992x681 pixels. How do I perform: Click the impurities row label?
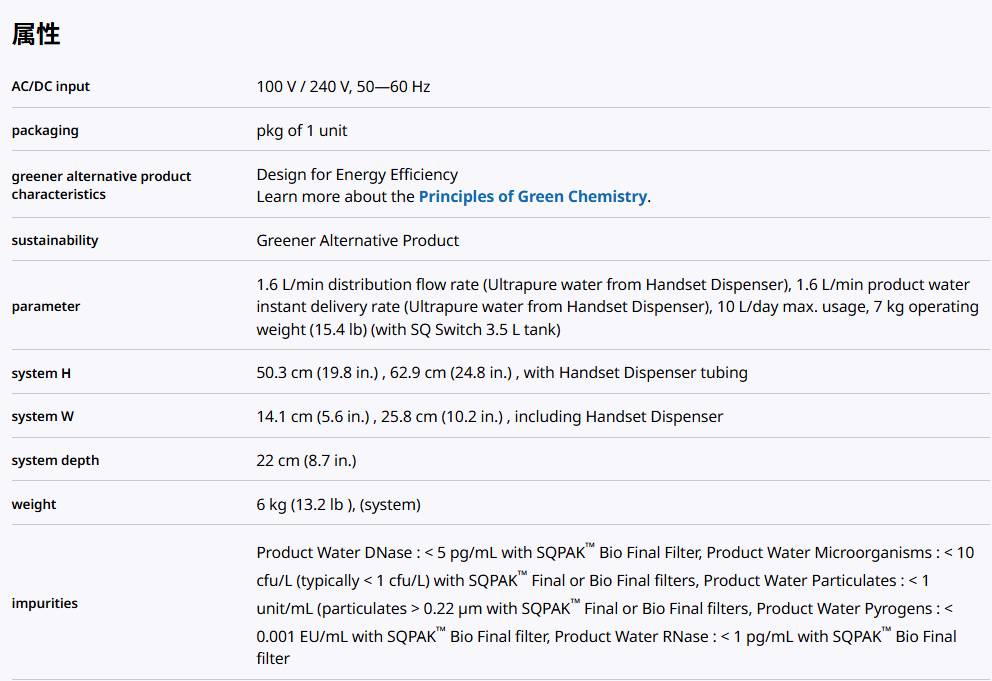pyautogui.click(x=45, y=604)
